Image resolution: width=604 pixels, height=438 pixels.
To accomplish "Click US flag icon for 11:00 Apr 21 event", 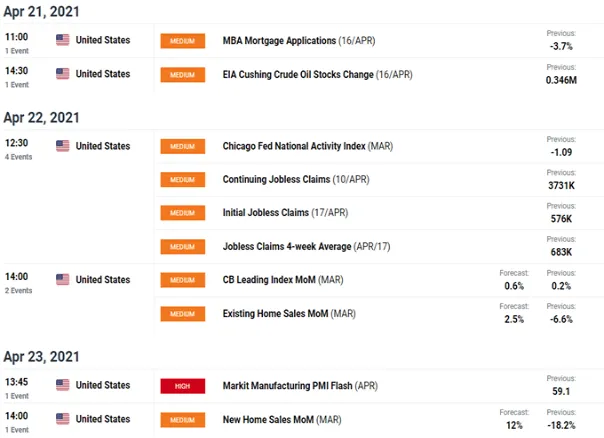I will (62, 40).
